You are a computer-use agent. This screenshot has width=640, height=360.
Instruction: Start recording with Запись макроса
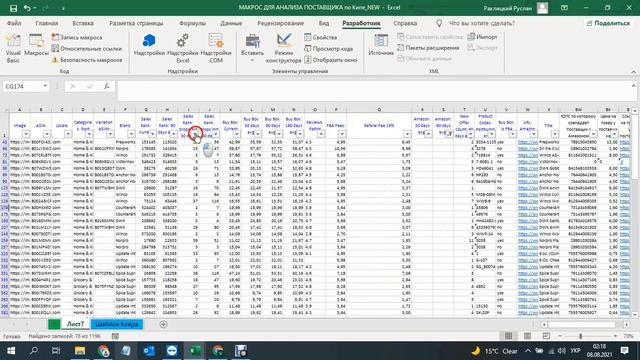(x=77, y=37)
